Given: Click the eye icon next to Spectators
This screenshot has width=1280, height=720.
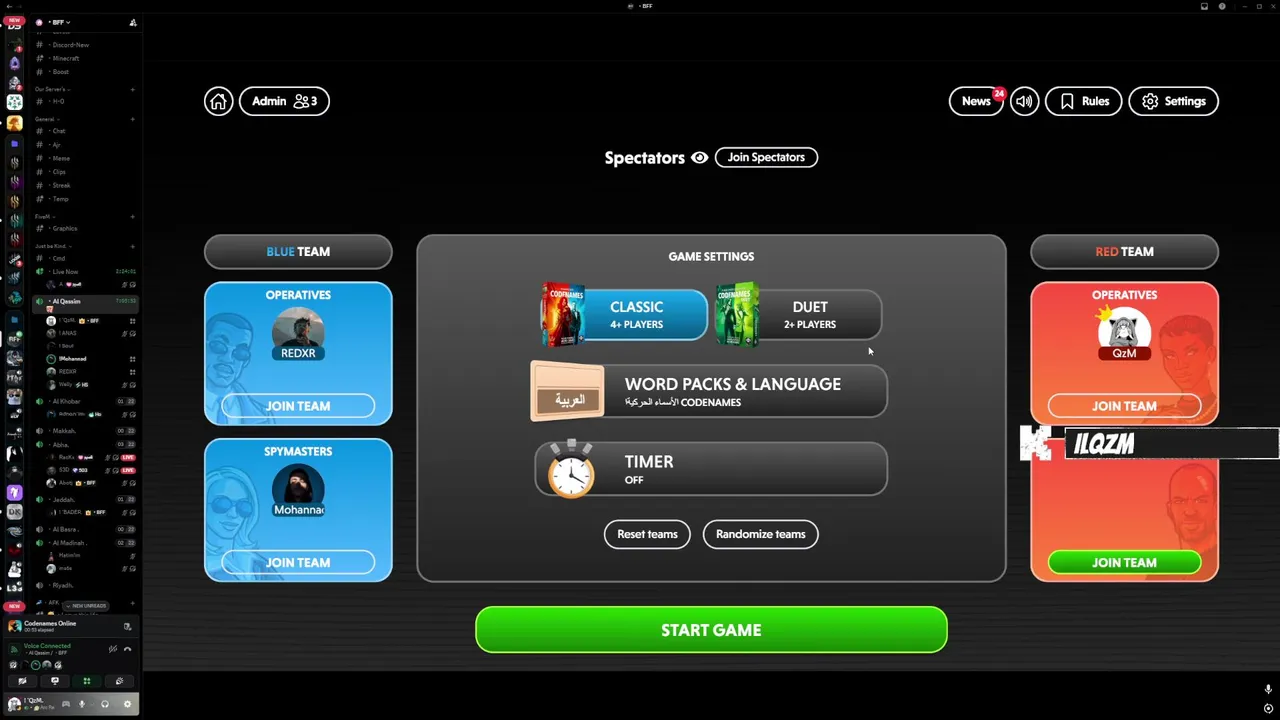Looking at the screenshot, I should (699, 158).
